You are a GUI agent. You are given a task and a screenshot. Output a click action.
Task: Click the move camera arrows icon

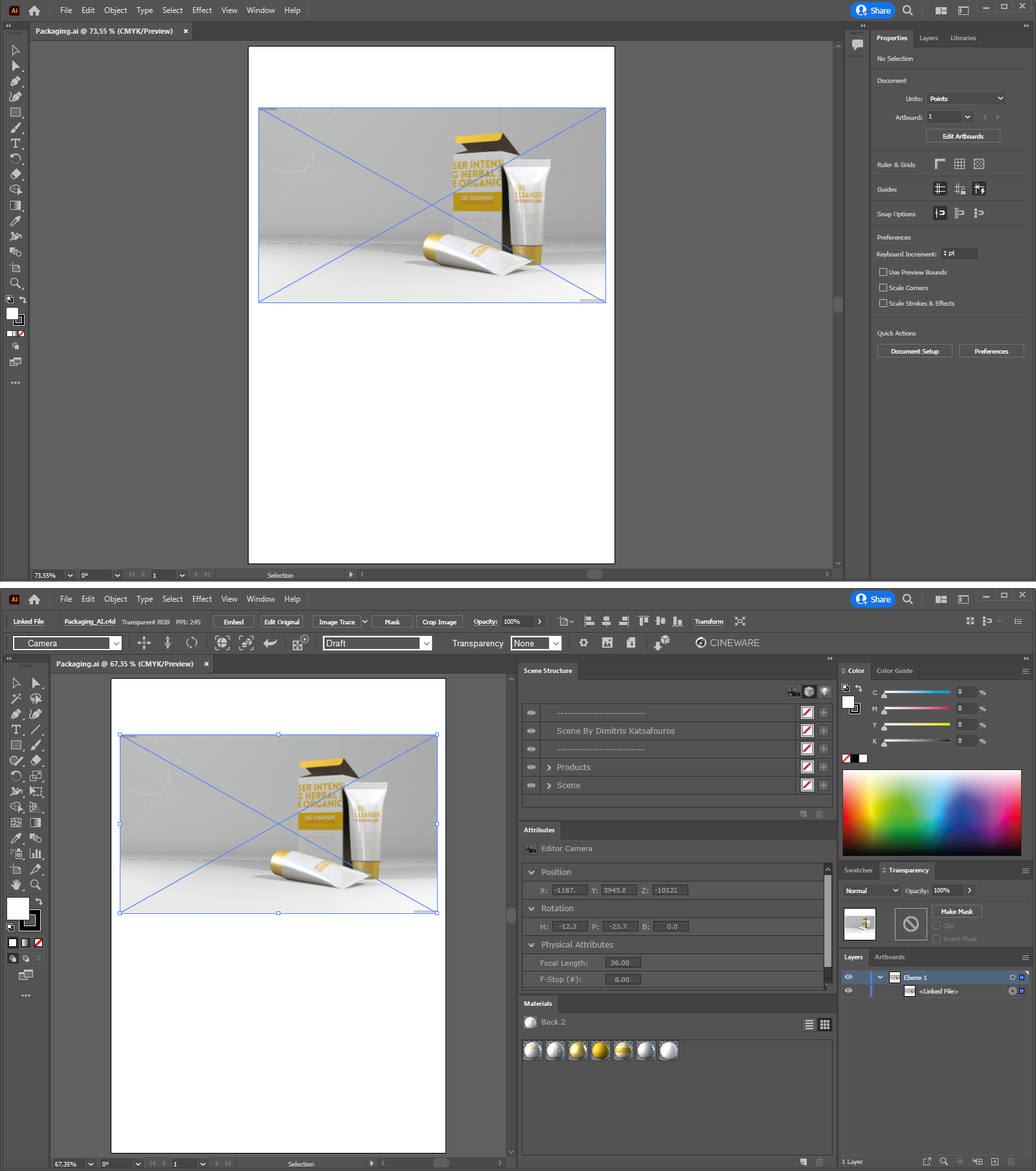click(144, 642)
